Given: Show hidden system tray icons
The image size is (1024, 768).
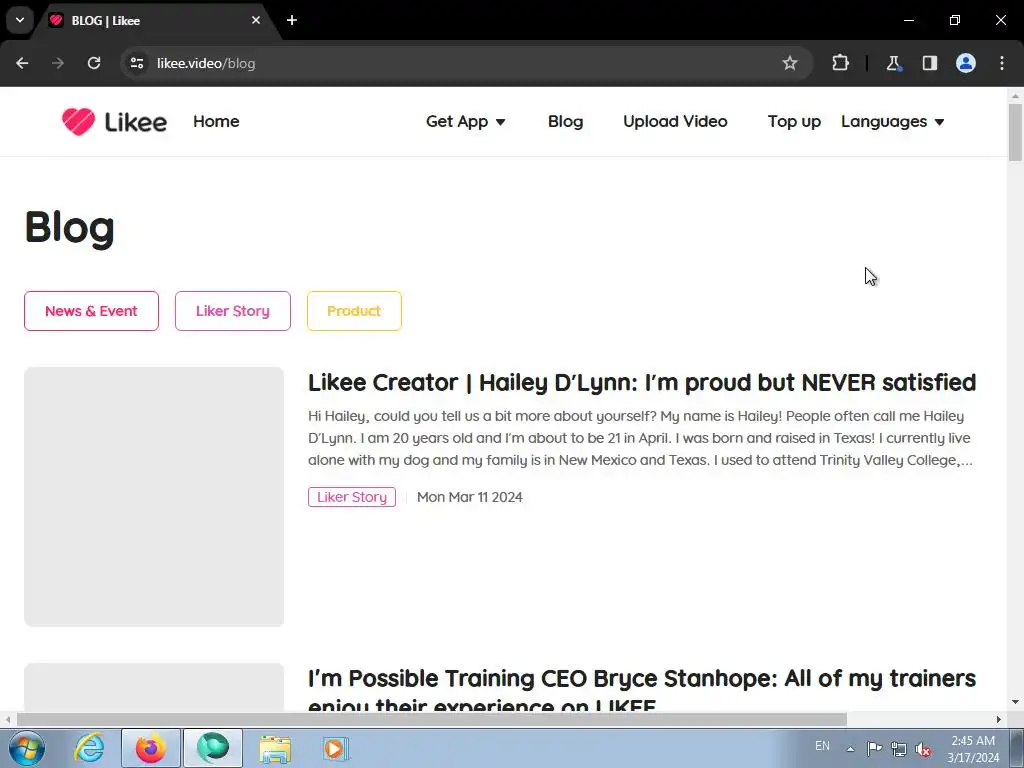Looking at the screenshot, I should (x=850, y=749).
